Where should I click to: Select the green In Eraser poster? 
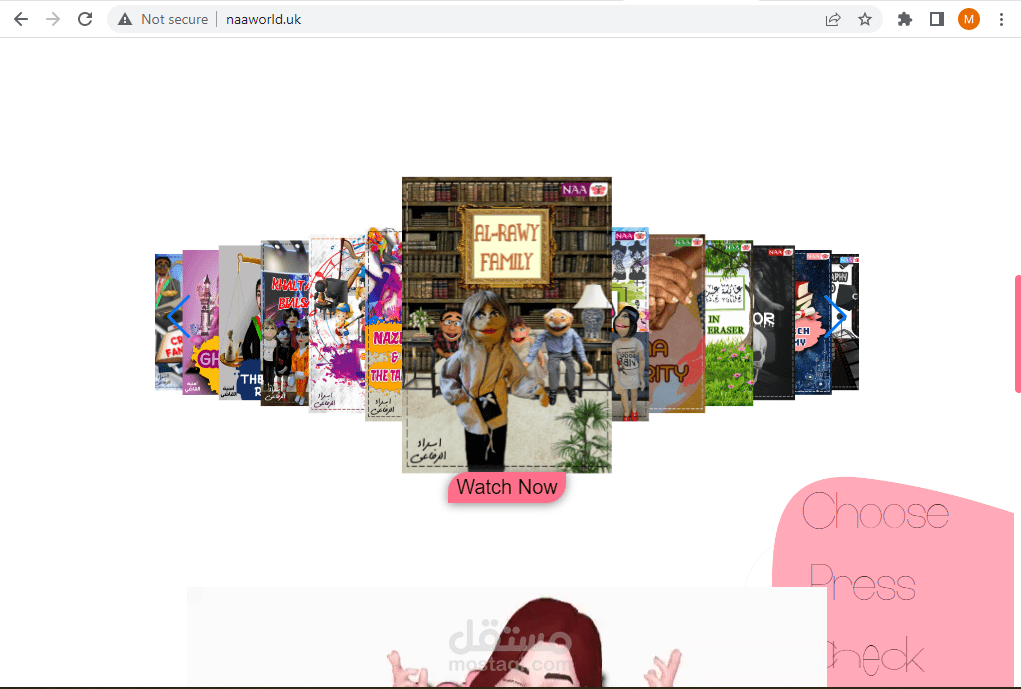coord(729,322)
